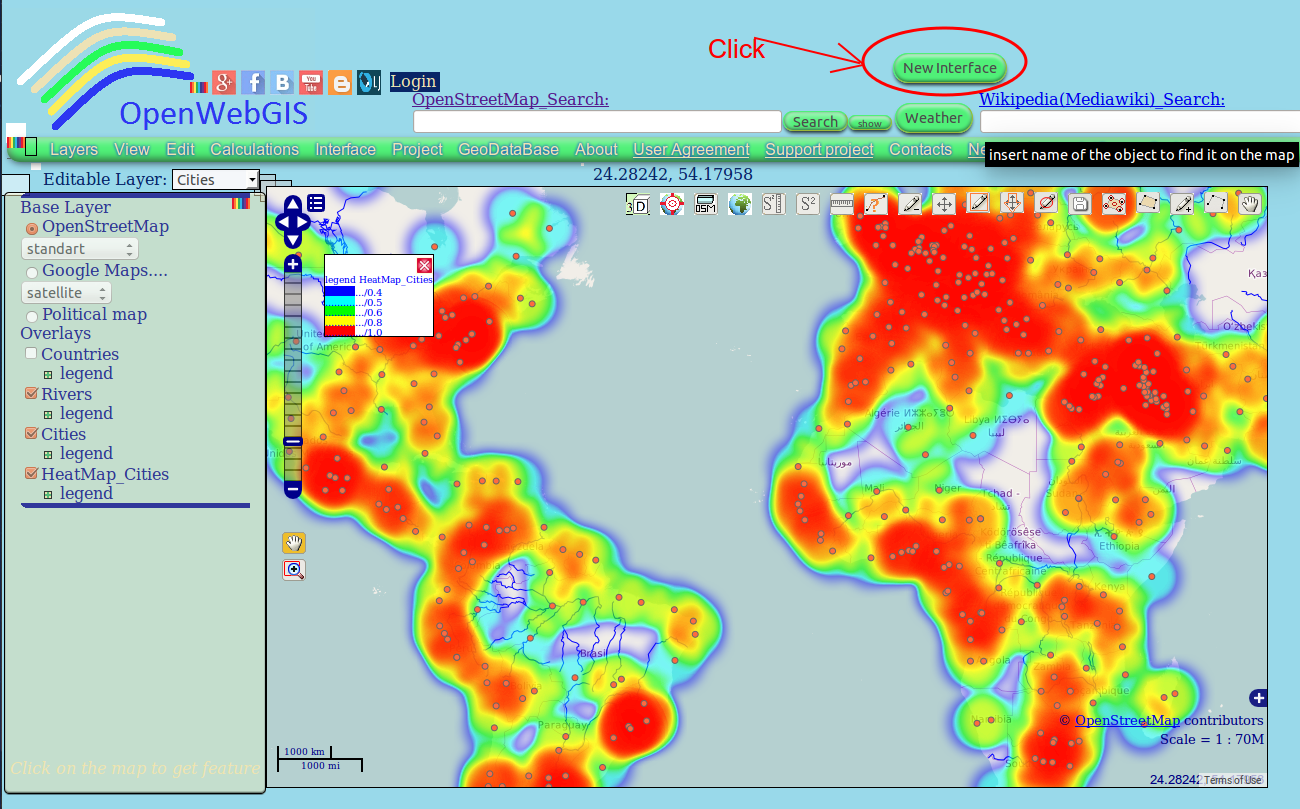Activate the hand pan tool on the toolbar
This screenshot has height=809, width=1300.
click(1249, 203)
